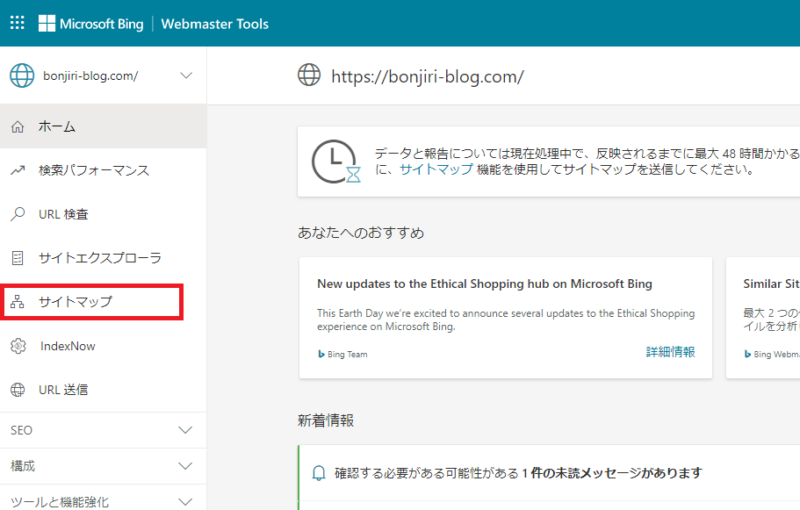
Task: Click the SEO section label
Action: 21,430
